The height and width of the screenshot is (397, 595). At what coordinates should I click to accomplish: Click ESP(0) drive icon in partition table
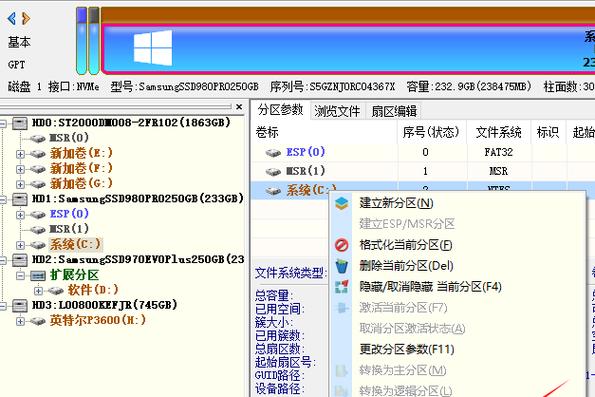coord(273,153)
